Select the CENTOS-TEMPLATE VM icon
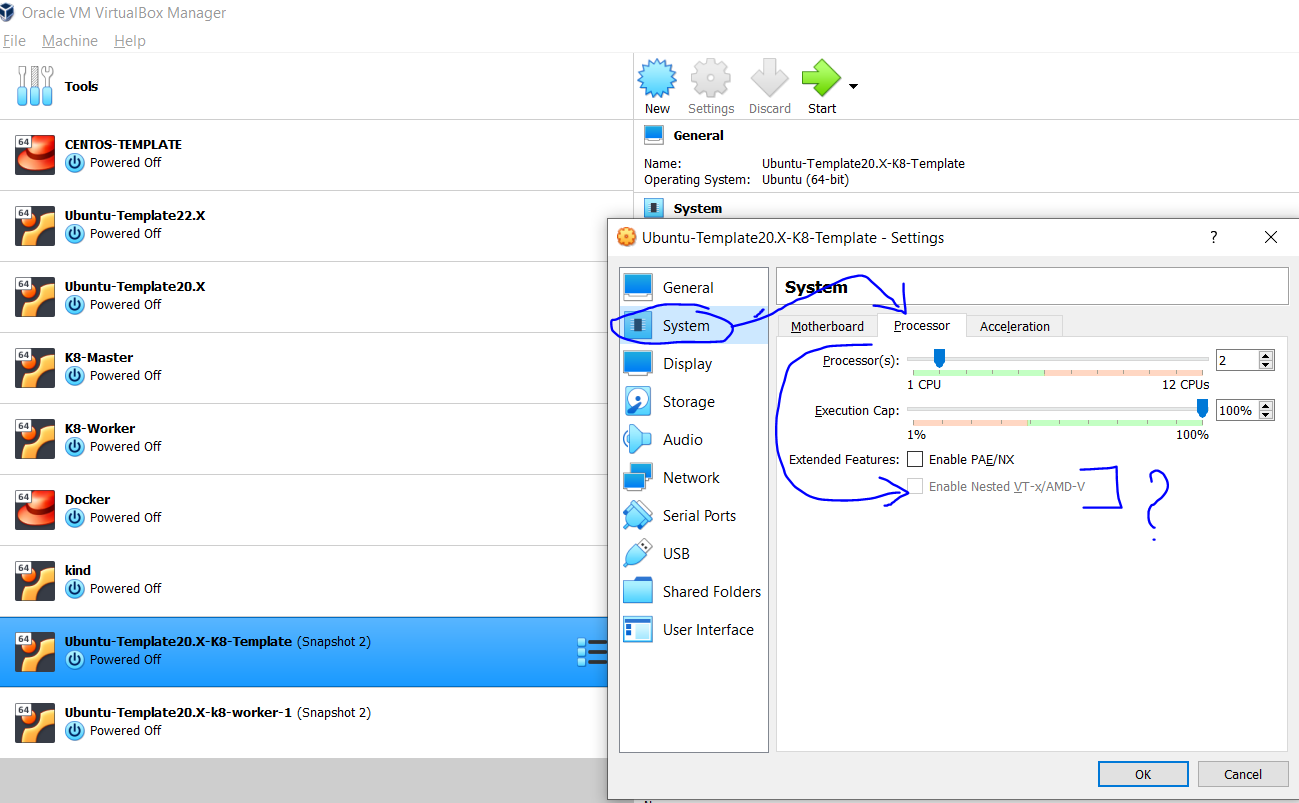Image resolution: width=1299 pixels, height=803 pixels. 35,154
